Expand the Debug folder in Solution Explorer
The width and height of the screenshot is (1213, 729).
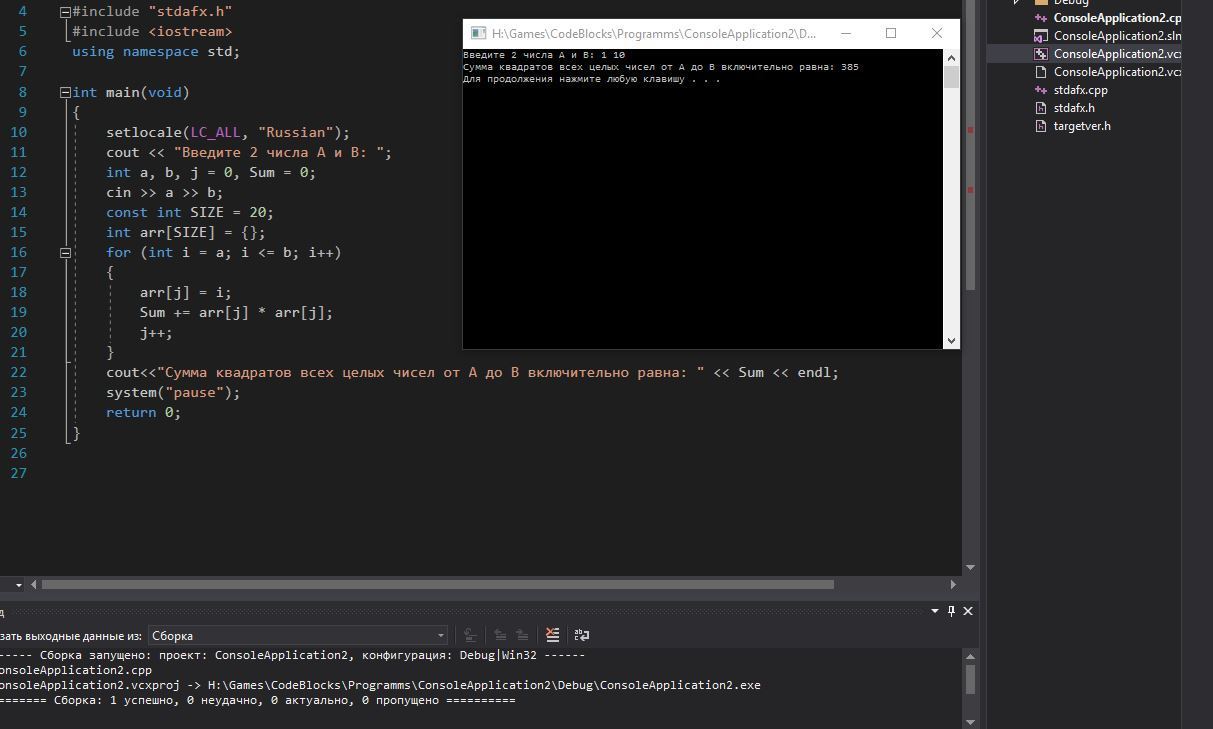point(1018,2)
